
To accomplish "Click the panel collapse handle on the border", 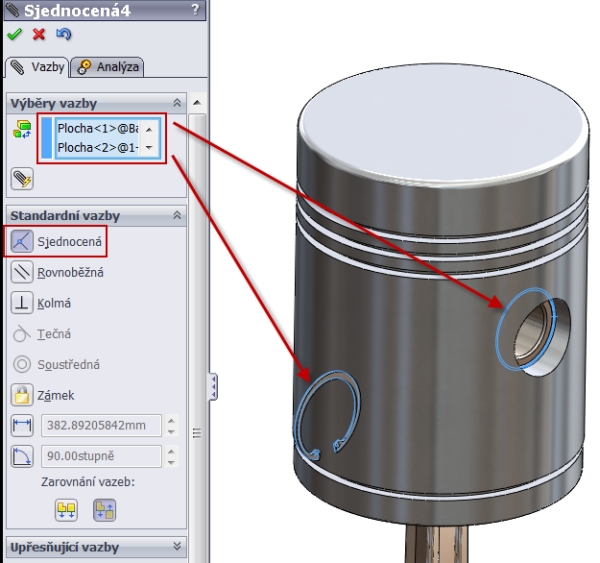I will [213, 387].
